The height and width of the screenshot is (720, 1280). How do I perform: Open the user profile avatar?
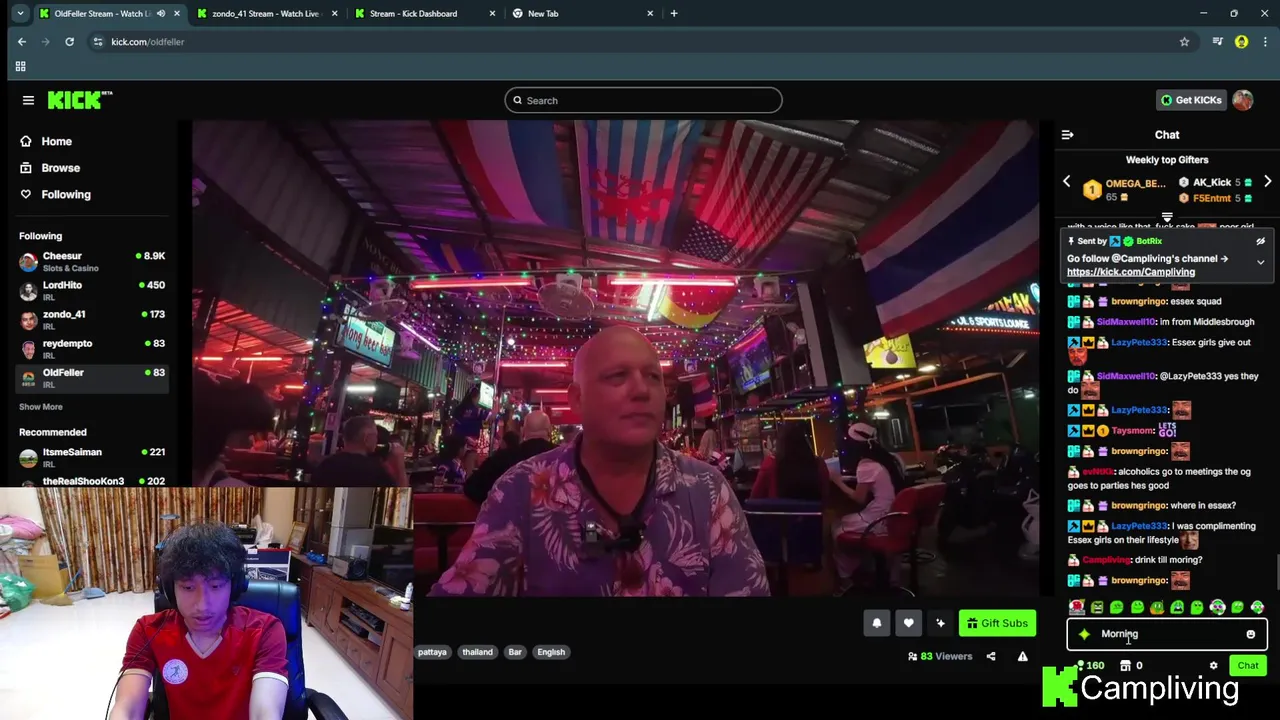click(1242, 100)
